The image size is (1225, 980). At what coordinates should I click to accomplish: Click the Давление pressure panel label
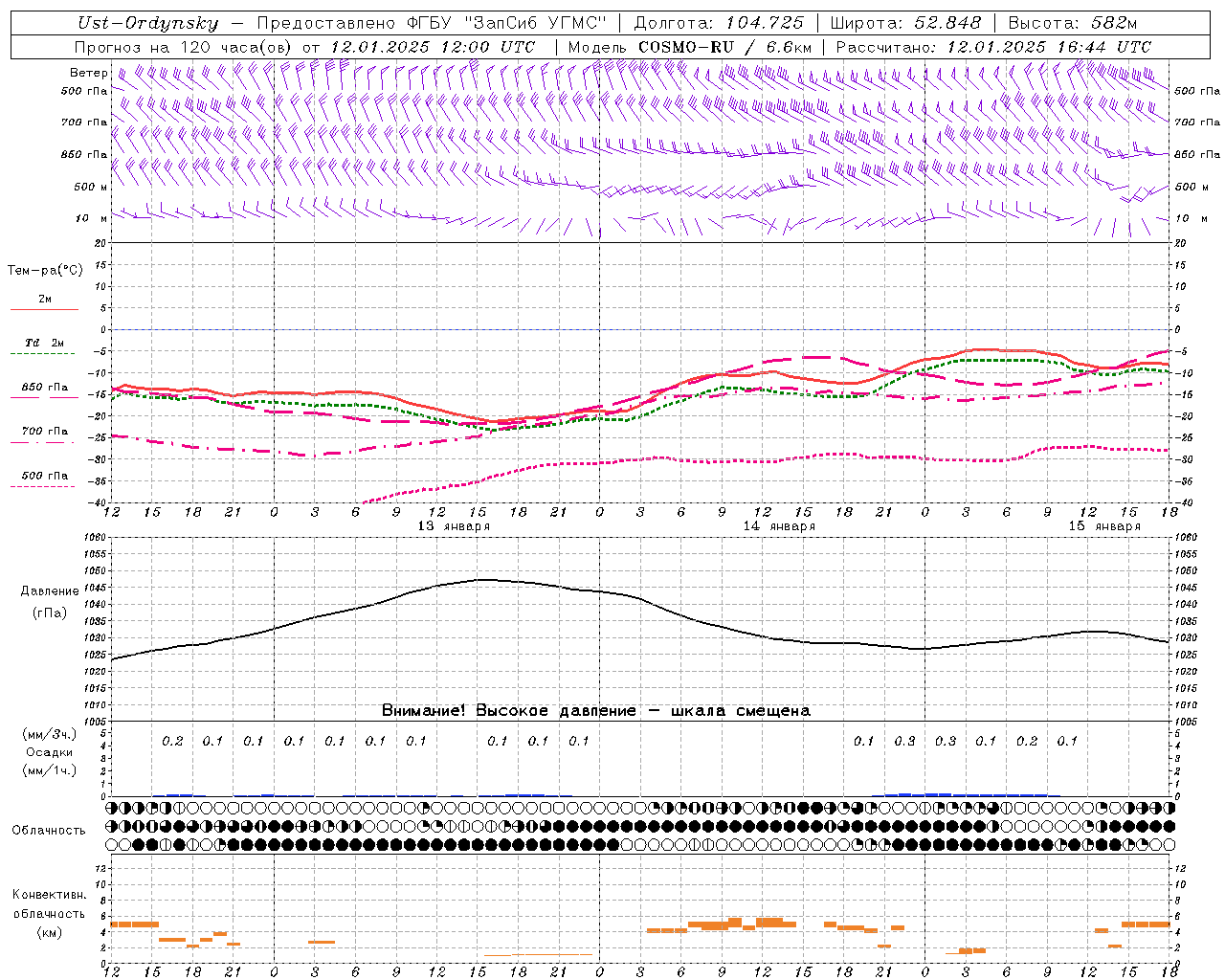tap(49, 591)
